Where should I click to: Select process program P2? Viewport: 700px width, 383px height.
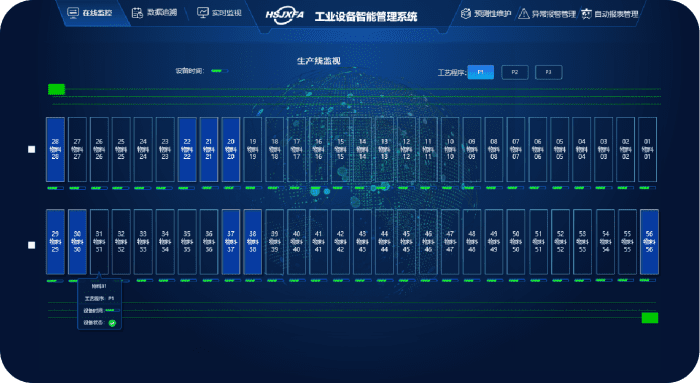coord(515,72)
